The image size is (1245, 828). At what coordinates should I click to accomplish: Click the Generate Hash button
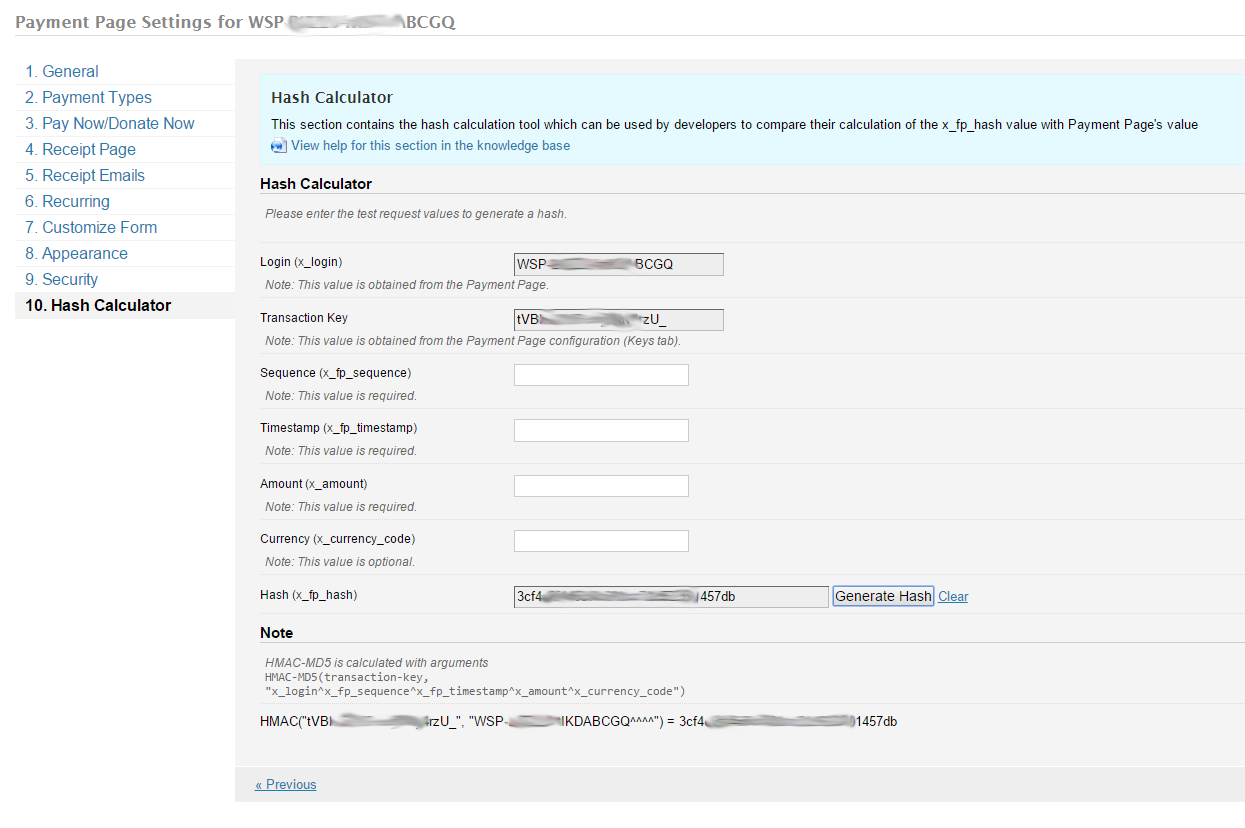[x=883, y=596]
